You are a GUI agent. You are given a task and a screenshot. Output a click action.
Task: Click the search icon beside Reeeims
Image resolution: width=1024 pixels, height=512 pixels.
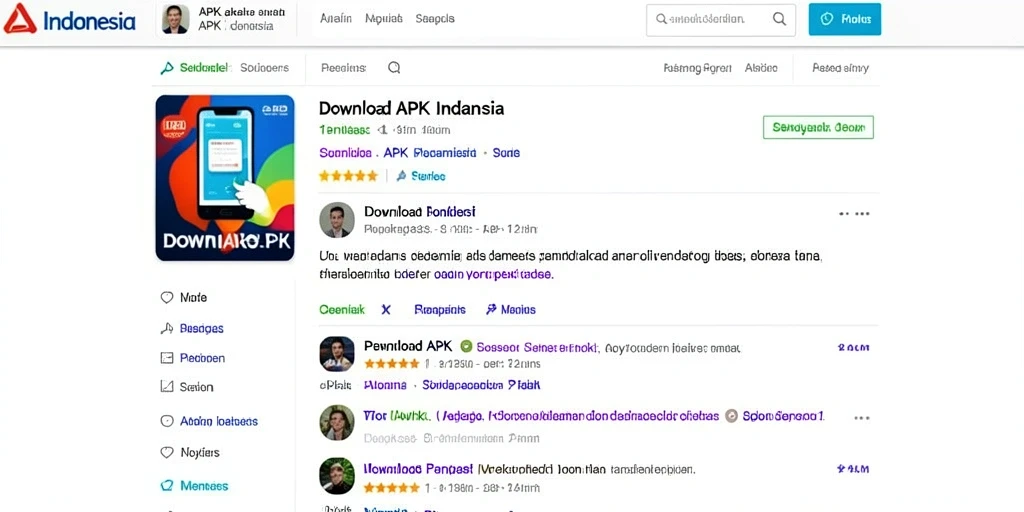pos(394,67)
